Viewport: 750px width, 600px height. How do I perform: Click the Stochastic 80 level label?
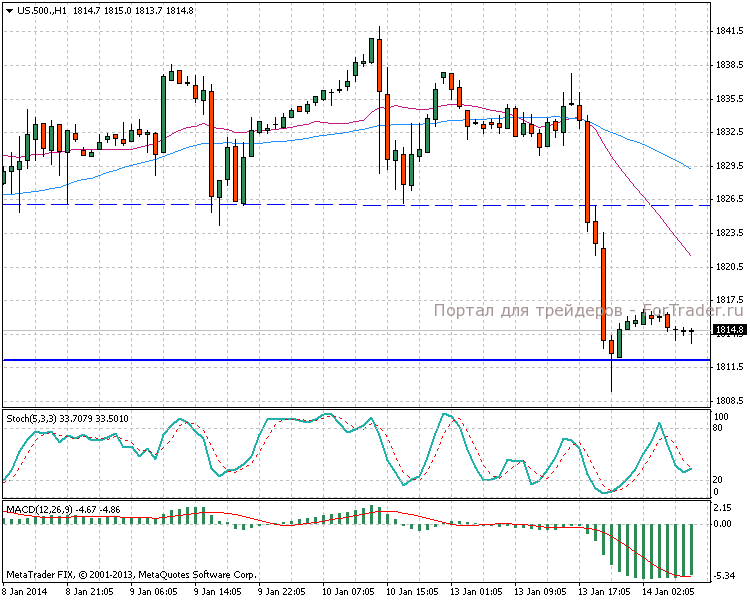(717, 428)
